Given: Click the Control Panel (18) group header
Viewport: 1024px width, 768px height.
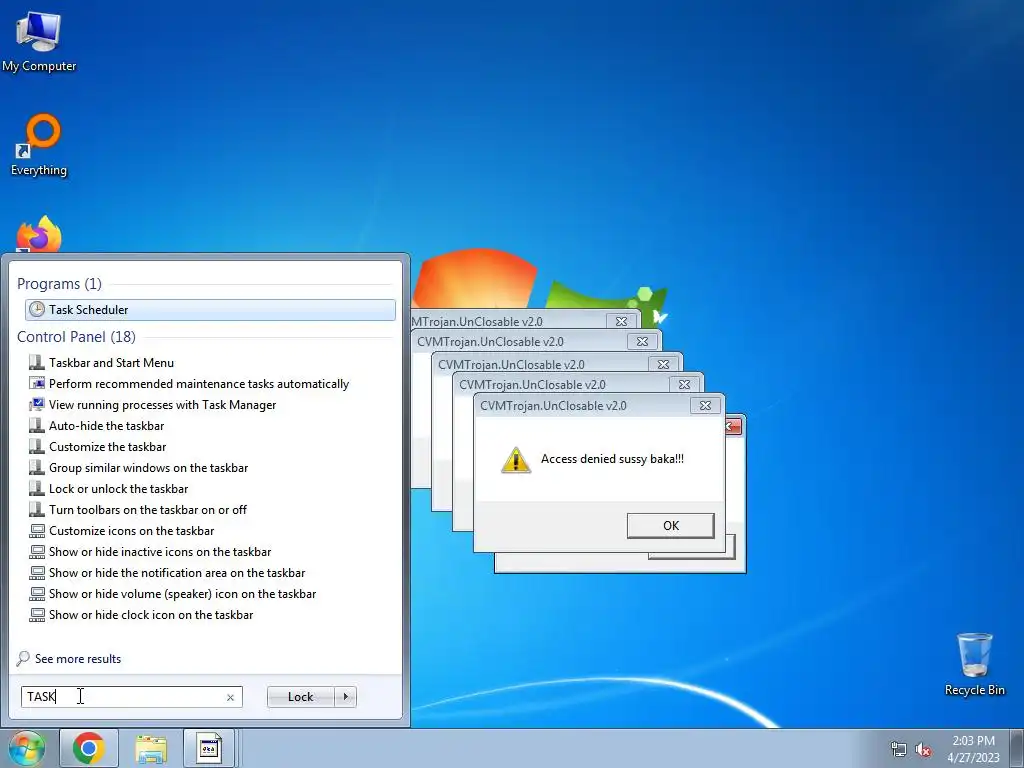Looking at the screenshot, I should tap(76, 336).
